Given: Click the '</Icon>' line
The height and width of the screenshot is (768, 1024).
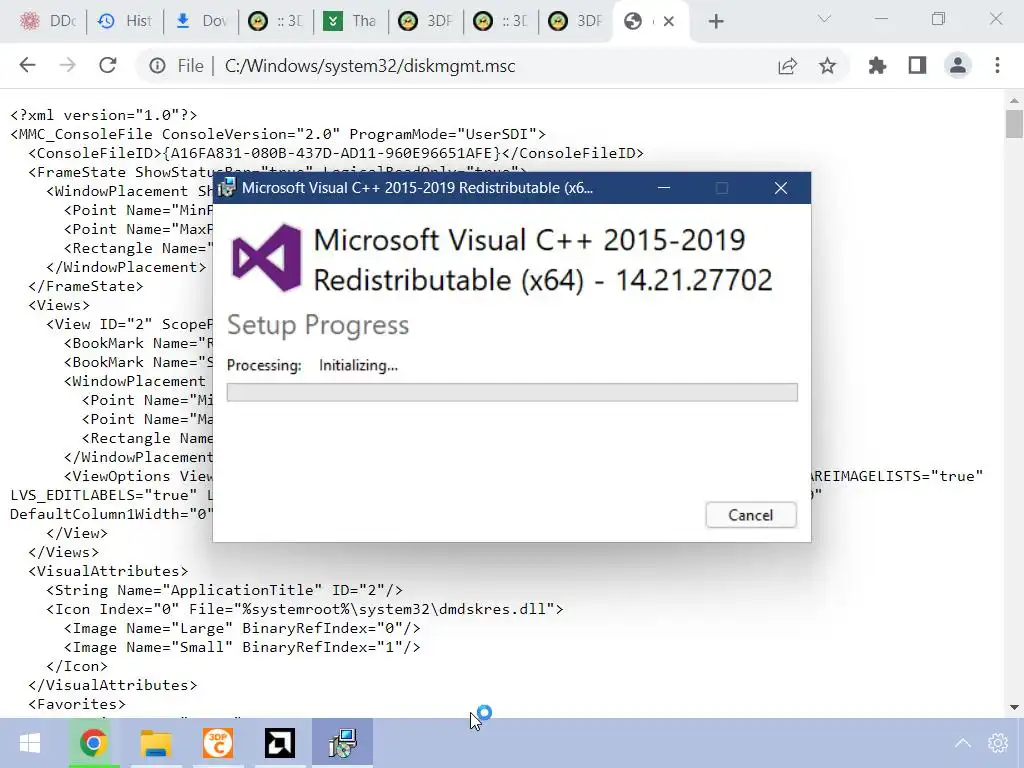Looking at the screenshot, I should pos(77,667).
